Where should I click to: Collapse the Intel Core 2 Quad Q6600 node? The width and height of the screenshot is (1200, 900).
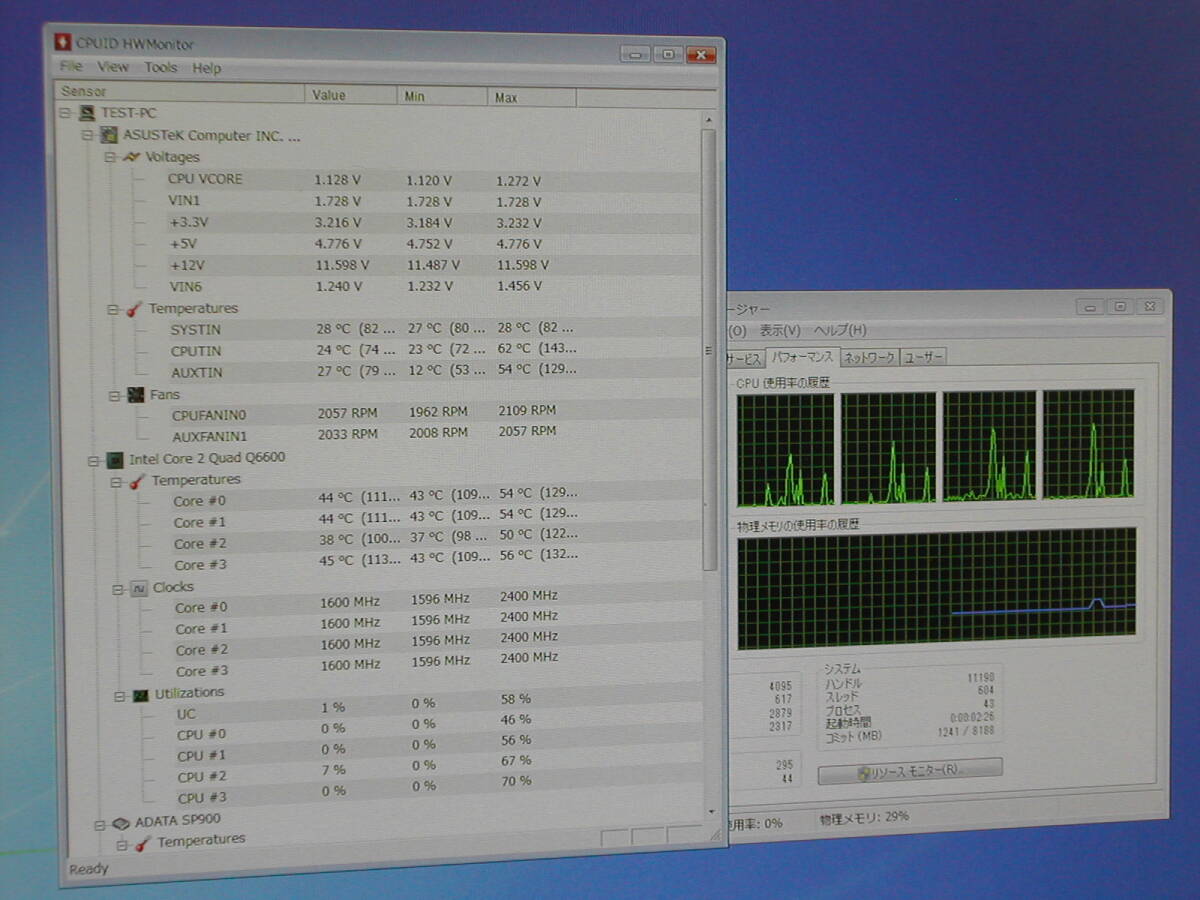tap(93, 461)
